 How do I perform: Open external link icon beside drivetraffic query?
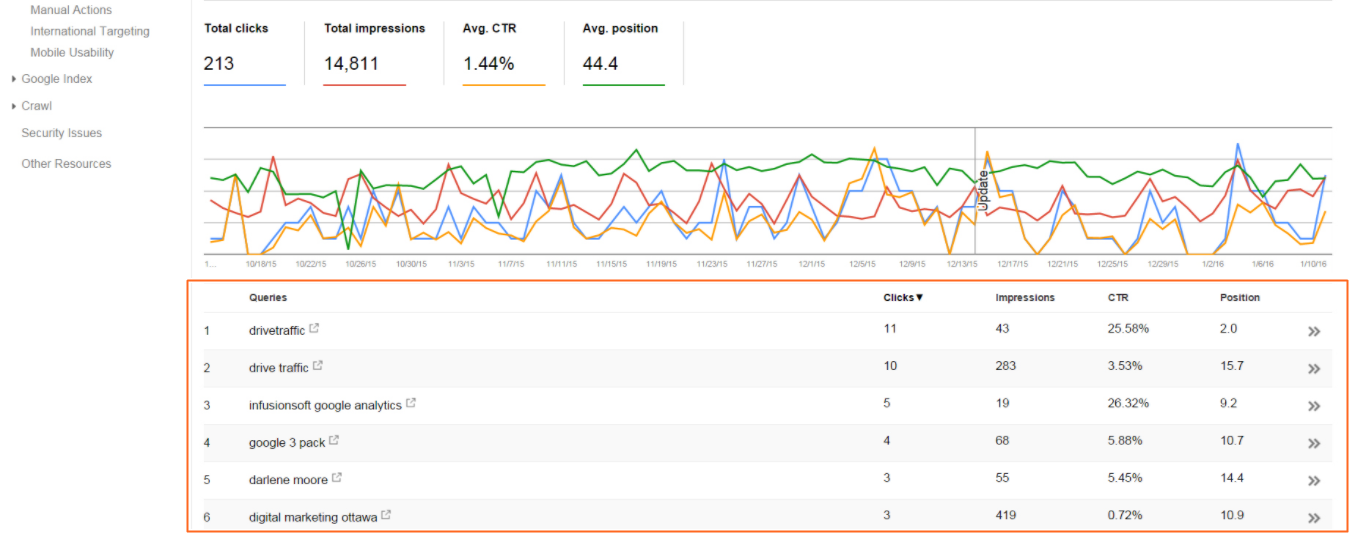(x=314, y=329)
